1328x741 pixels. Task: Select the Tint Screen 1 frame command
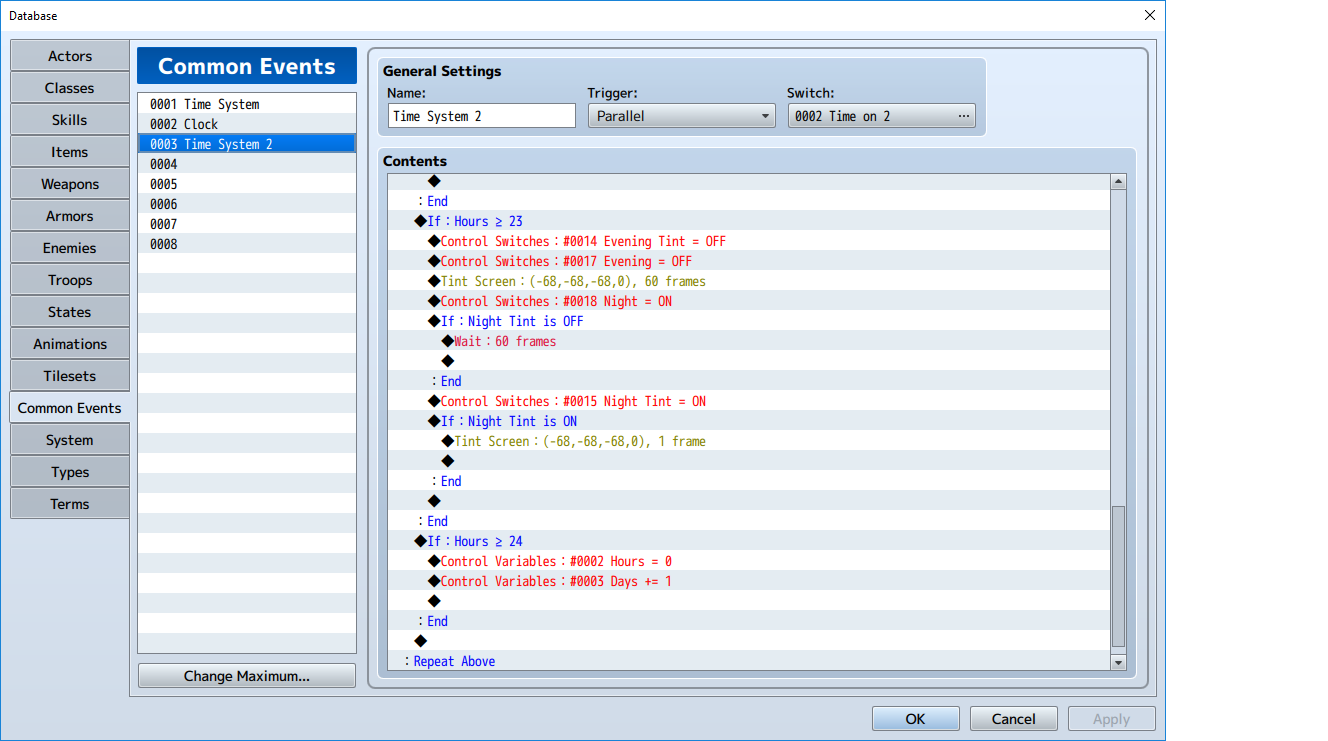[x=750, y=441]
